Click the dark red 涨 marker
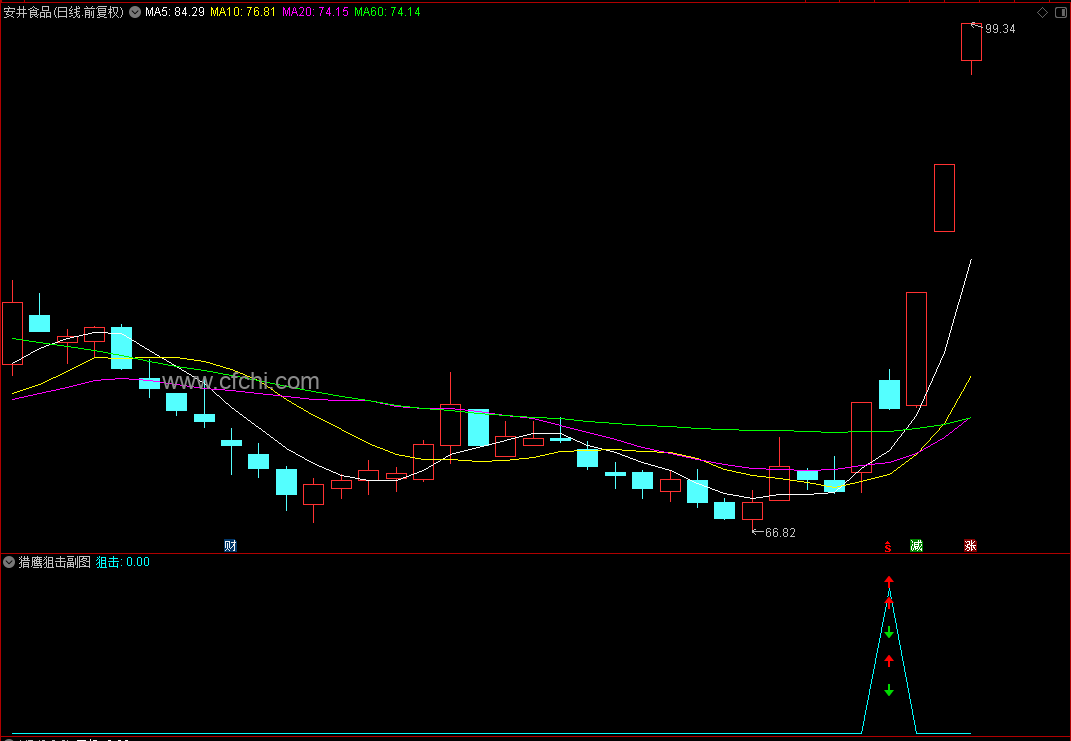1071x741 pixels. [x=970, y=545]
